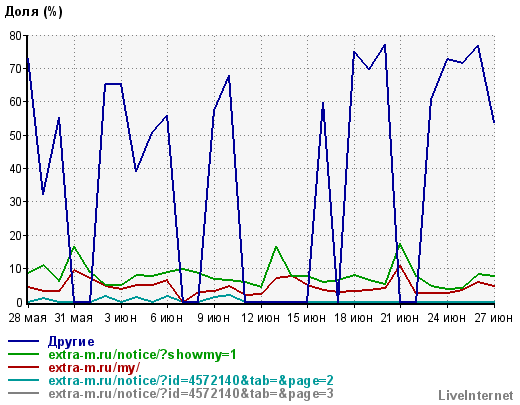Click the '24 июн' date label
This screenshot has height=405, width=520.
pyautogui.click(x=446, y=318)
